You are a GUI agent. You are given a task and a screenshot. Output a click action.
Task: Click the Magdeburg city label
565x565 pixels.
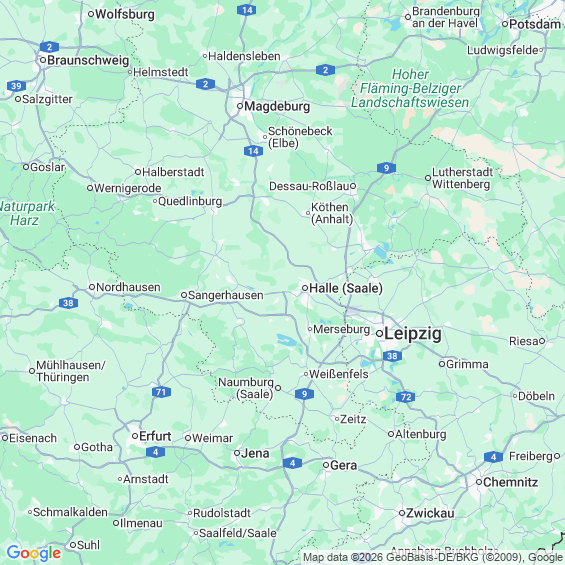(277, 106)
